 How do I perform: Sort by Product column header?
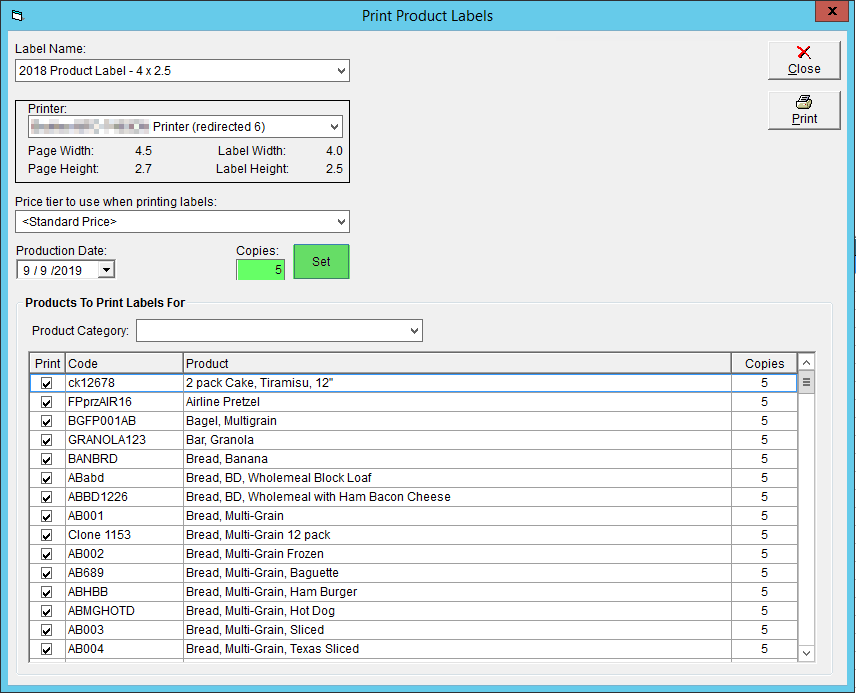pyautogui.click(x=457, y=363)
